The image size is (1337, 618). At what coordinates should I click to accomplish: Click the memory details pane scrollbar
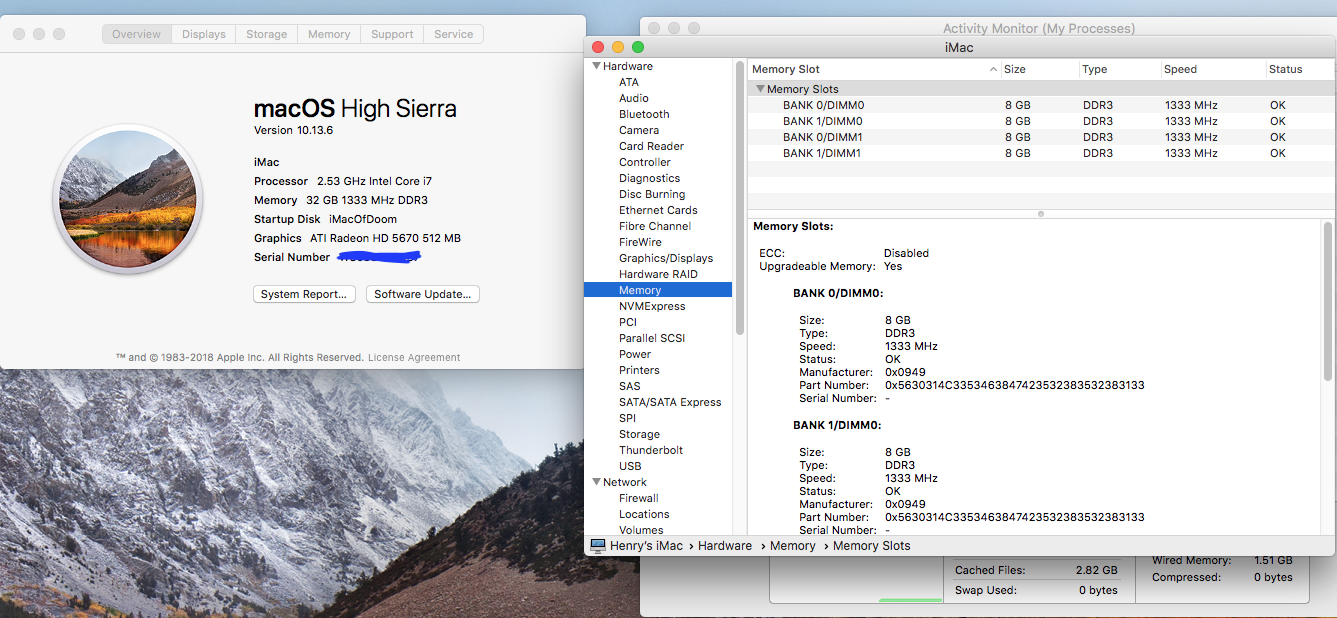[1328, 300]
